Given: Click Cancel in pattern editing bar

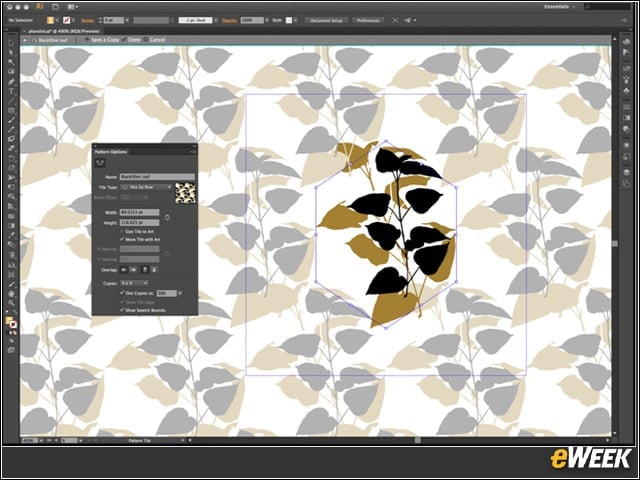Looking at the screenshot, I should tap(155, 40).
